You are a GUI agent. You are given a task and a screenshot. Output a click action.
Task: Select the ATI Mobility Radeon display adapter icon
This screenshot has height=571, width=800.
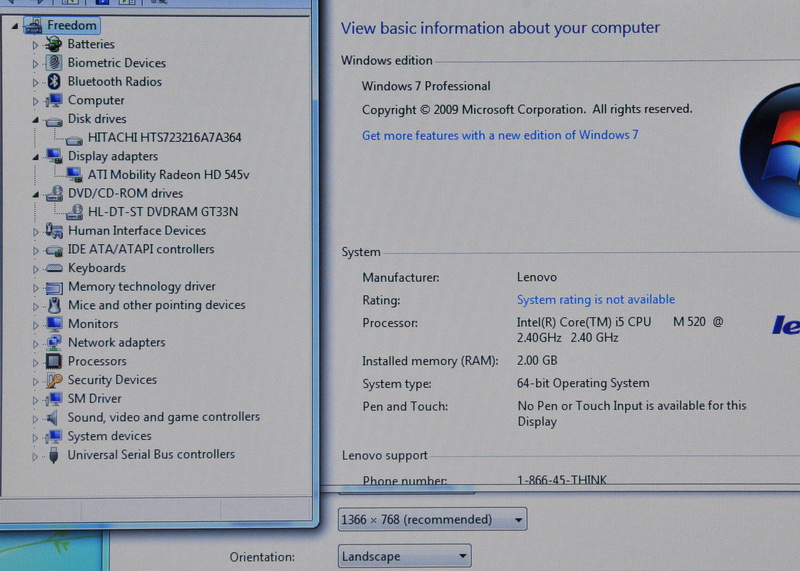(74, 175)
